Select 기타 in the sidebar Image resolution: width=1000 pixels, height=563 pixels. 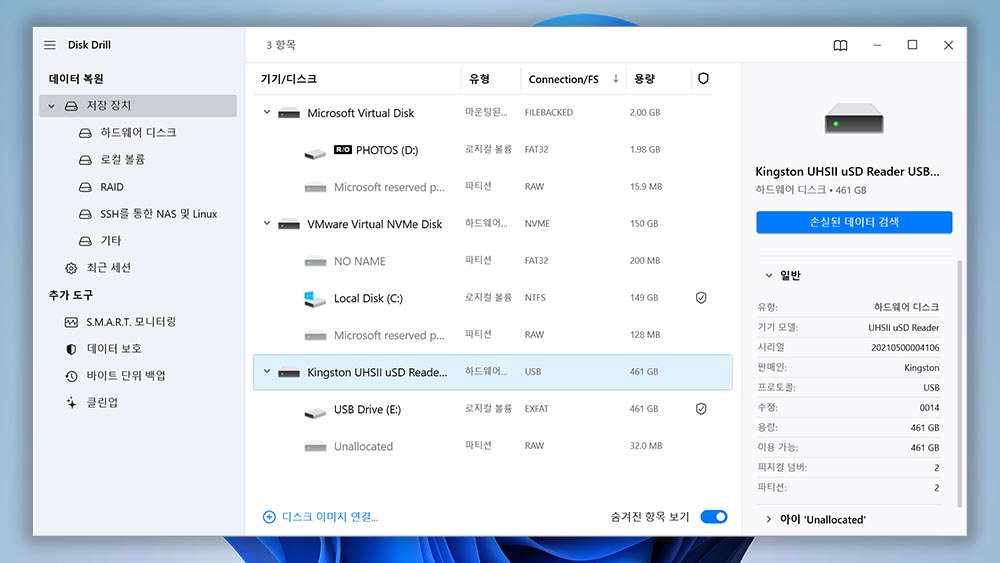click(110, 240)
